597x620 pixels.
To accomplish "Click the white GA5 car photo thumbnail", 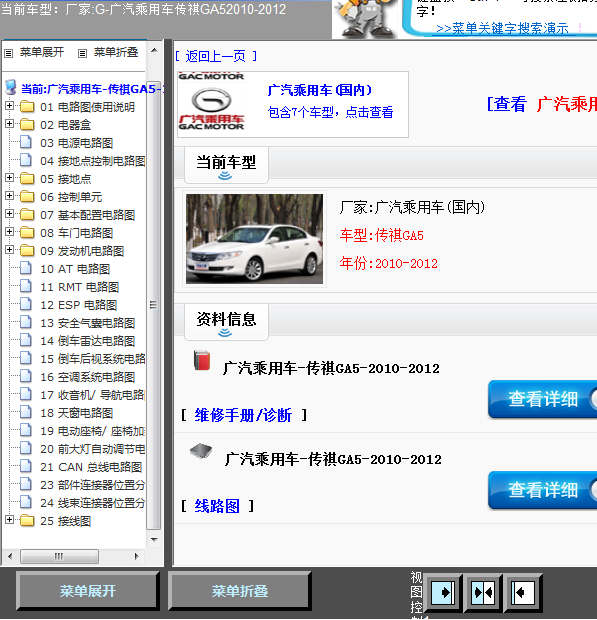I will (254, 238).
